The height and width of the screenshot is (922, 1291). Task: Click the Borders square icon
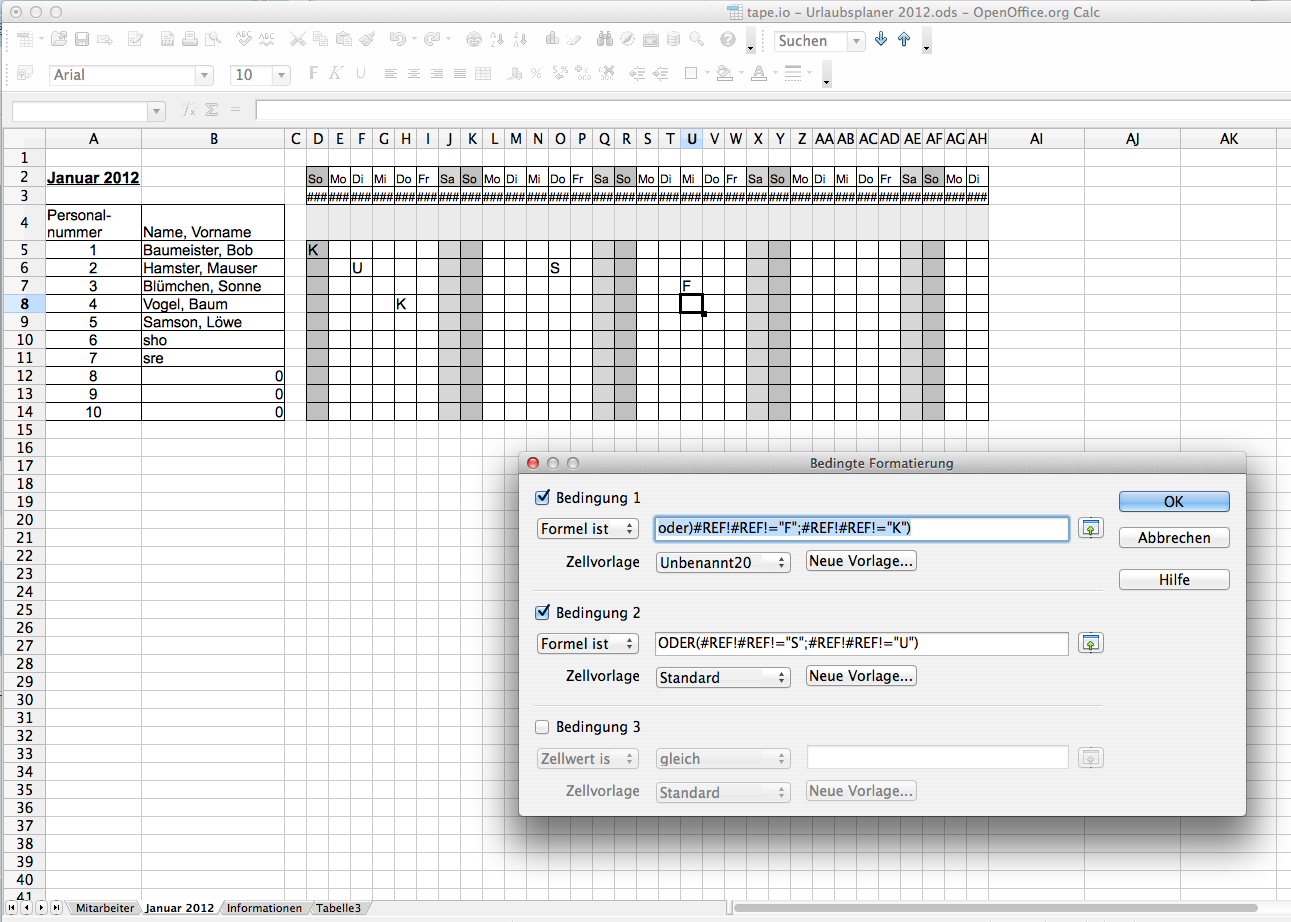(690, 73)
